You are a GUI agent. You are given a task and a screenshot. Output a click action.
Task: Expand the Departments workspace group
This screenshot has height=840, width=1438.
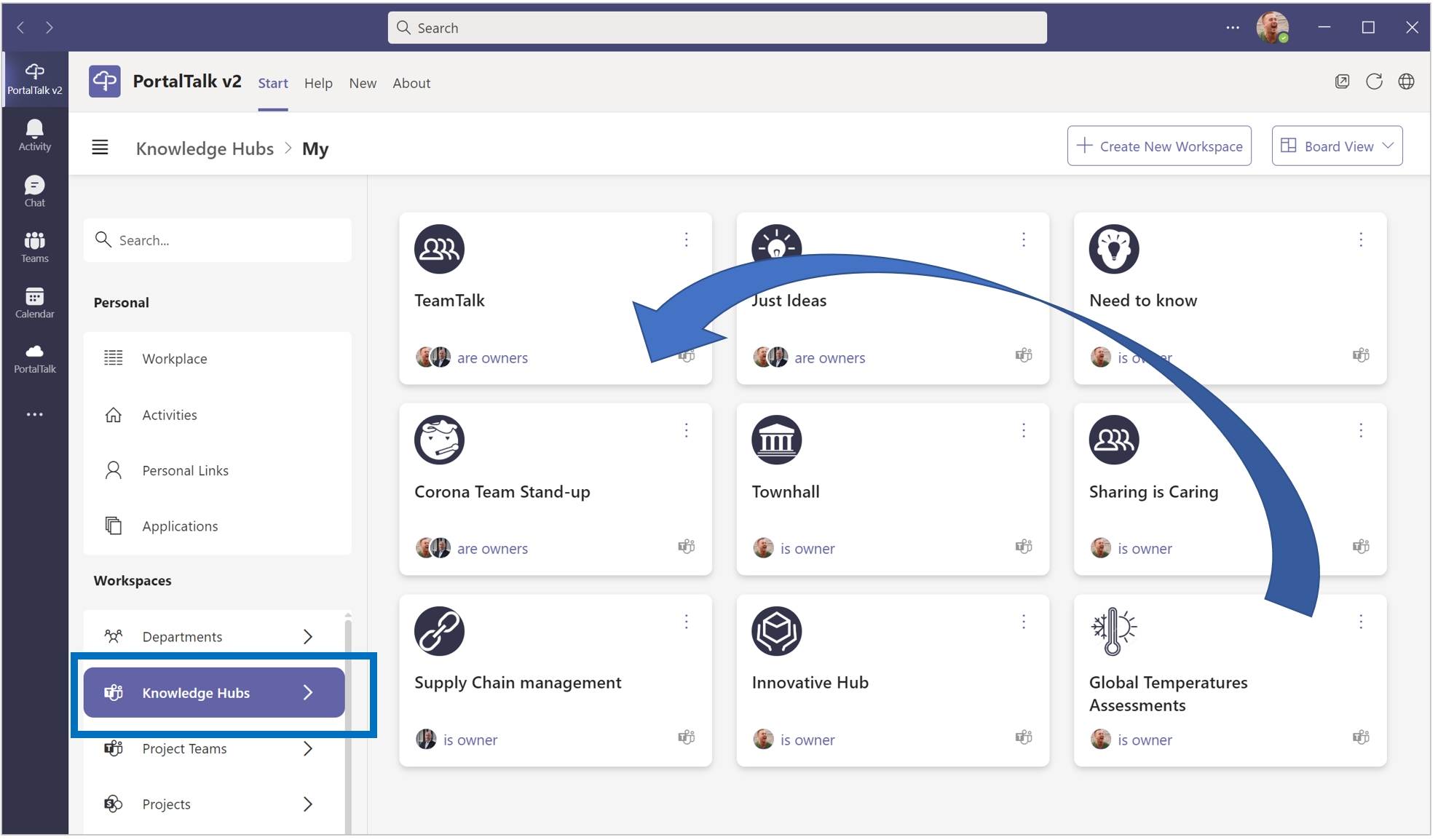[308, 637]
